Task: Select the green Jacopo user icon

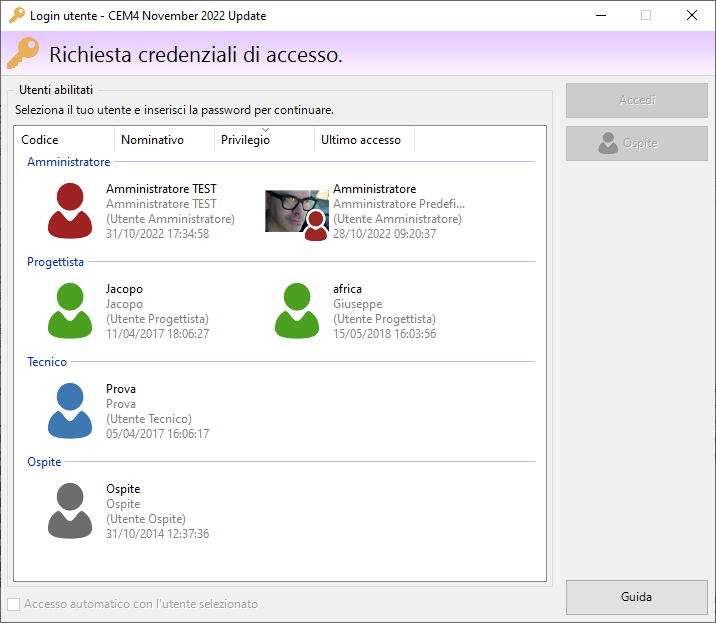Action: pyautogui.click(x=70, y=311)
